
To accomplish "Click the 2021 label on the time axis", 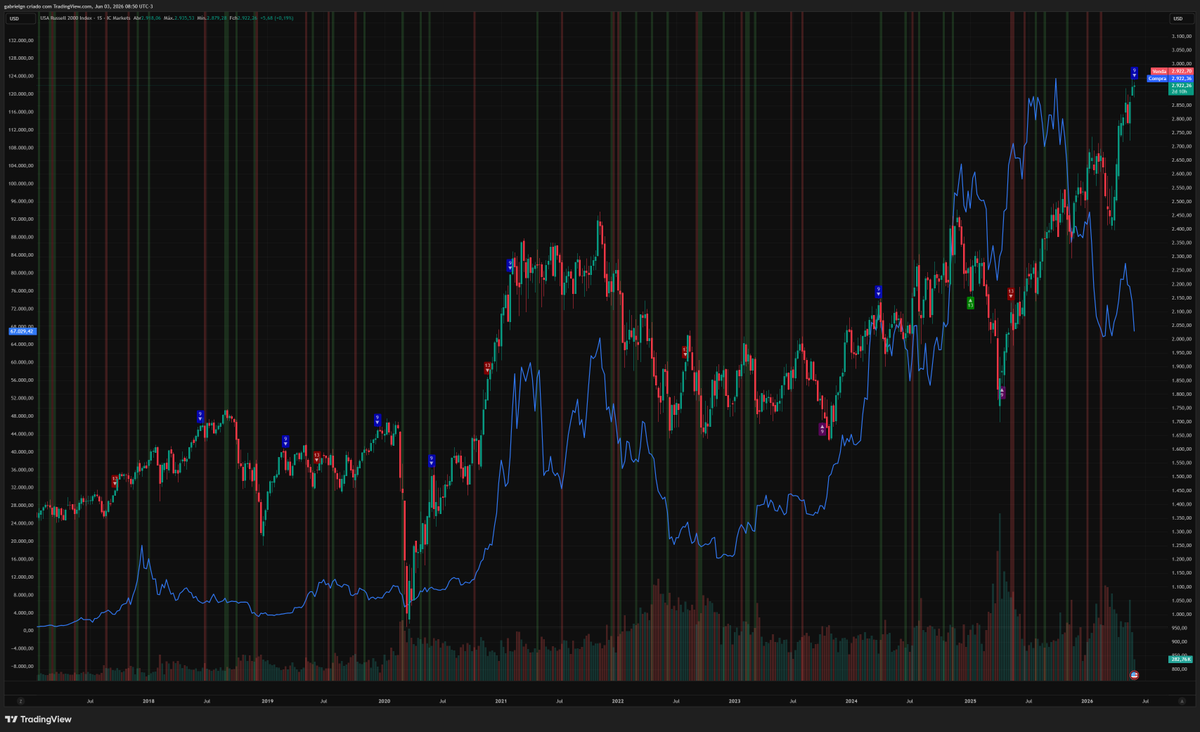I will tap(500, 701).
